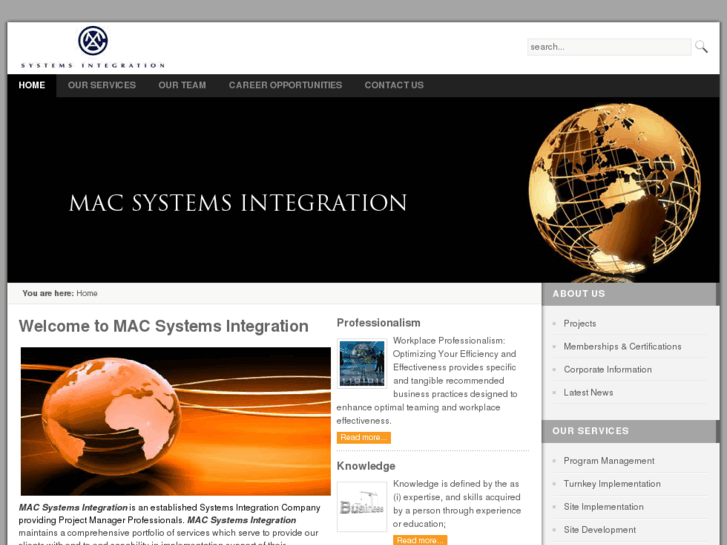Open the Knowledge article heading
Viewport: 727px width, 545px height.
[366, 466]
